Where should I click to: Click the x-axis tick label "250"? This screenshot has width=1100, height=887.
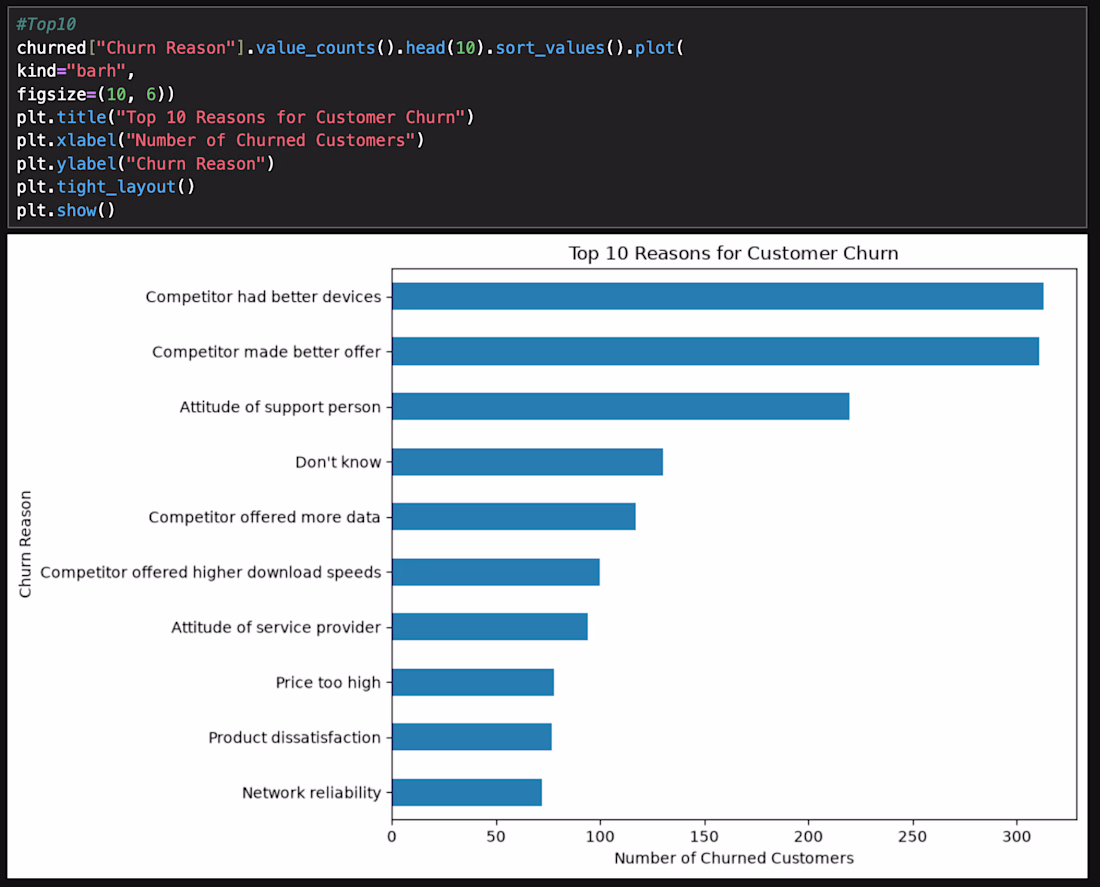click(913, 836)
